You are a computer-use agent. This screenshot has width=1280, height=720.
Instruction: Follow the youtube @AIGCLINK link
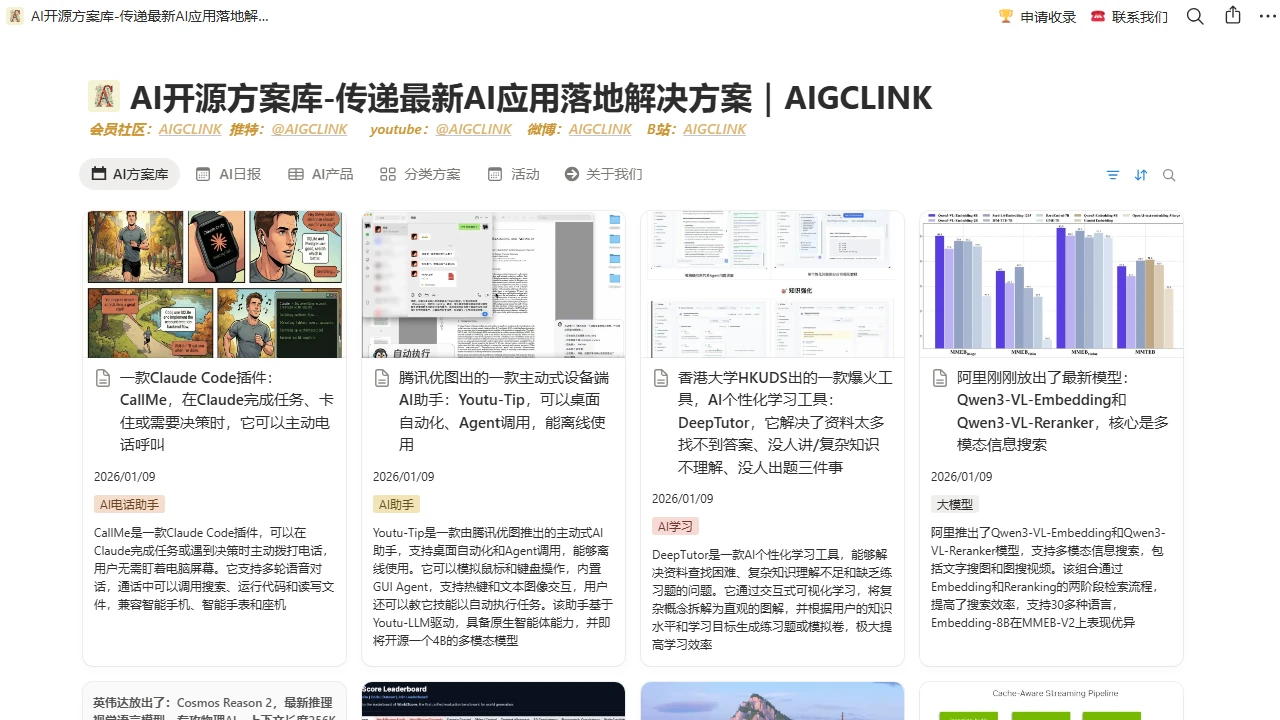[x=473, y=129]
